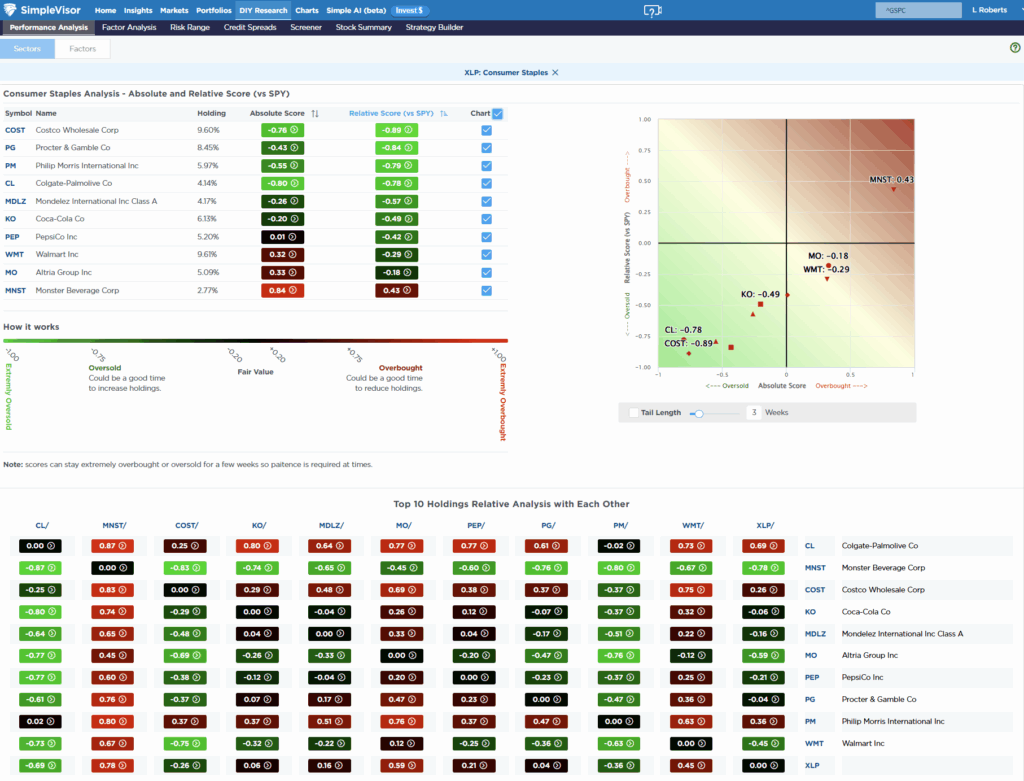Viewport: 1024px width, 781px height.
Task: Expand the Markets menu
Action: coord(174,10)
